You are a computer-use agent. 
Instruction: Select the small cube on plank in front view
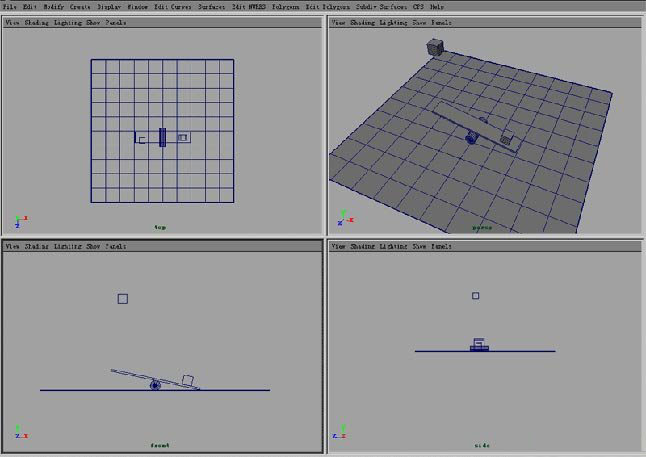pyautogui.click(x=188, y=380)
